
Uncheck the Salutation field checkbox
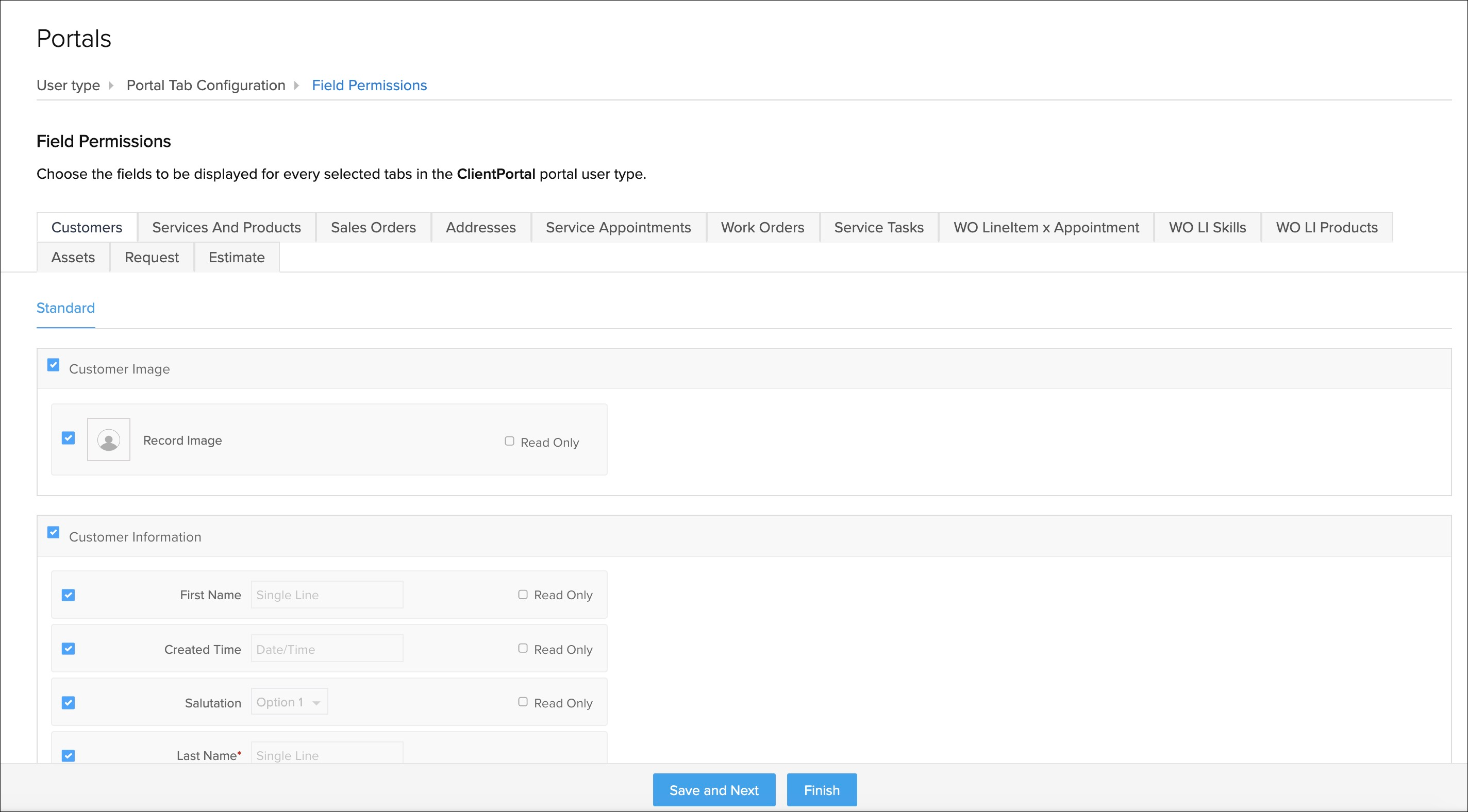(x=69, y=703)
